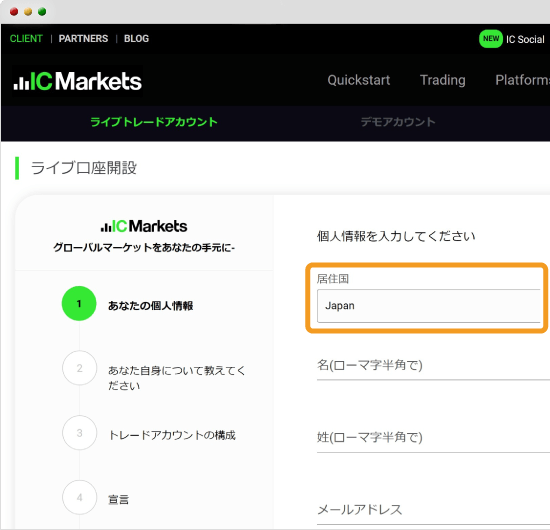This screenshot has height=530, width=550.
Task: Switch to デモアカウント tab
Action: click(x=398, y=122)
